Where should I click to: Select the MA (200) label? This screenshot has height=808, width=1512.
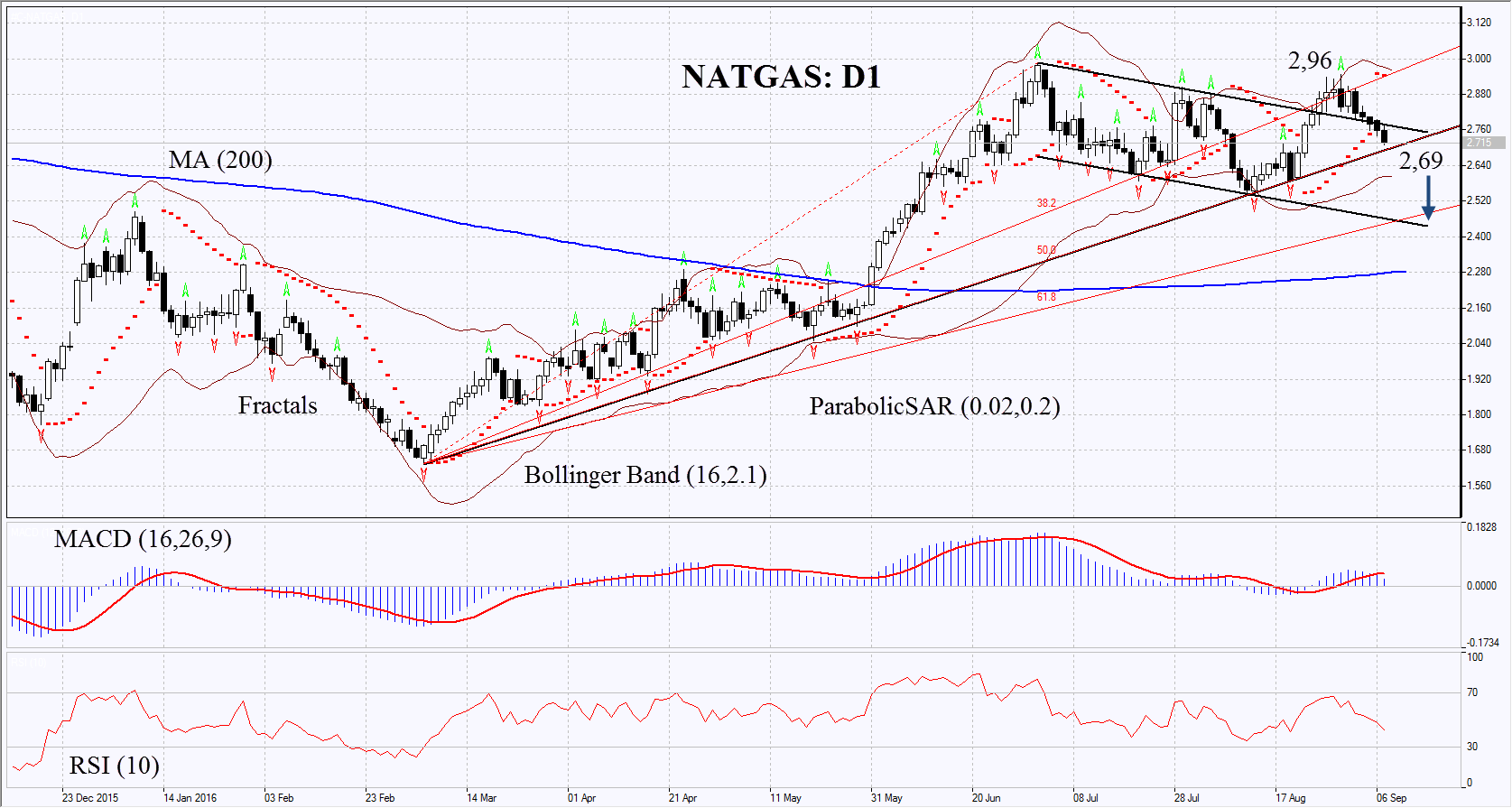pos(220,160)
